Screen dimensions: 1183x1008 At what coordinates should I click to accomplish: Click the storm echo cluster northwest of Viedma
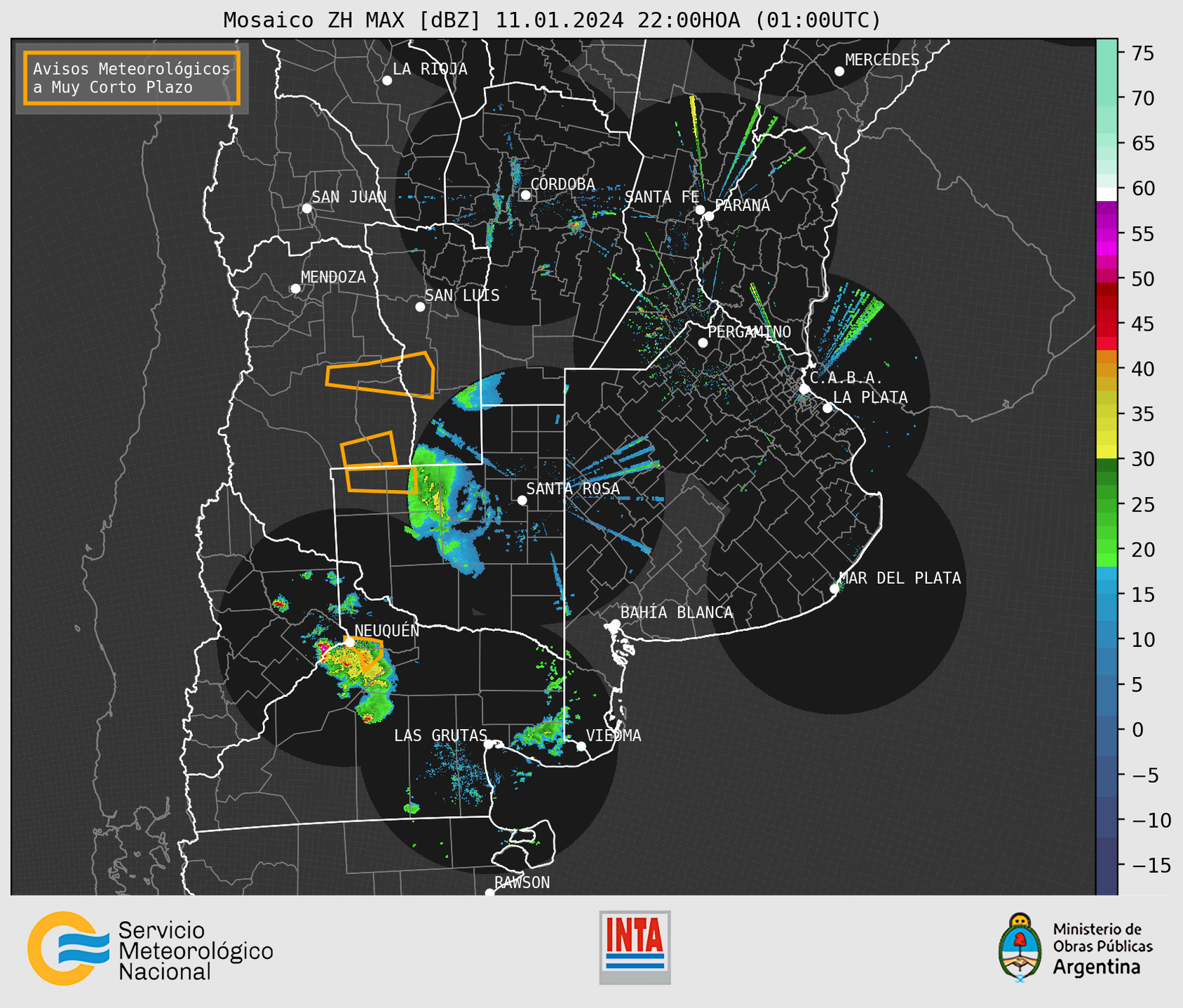click(543, 731)
